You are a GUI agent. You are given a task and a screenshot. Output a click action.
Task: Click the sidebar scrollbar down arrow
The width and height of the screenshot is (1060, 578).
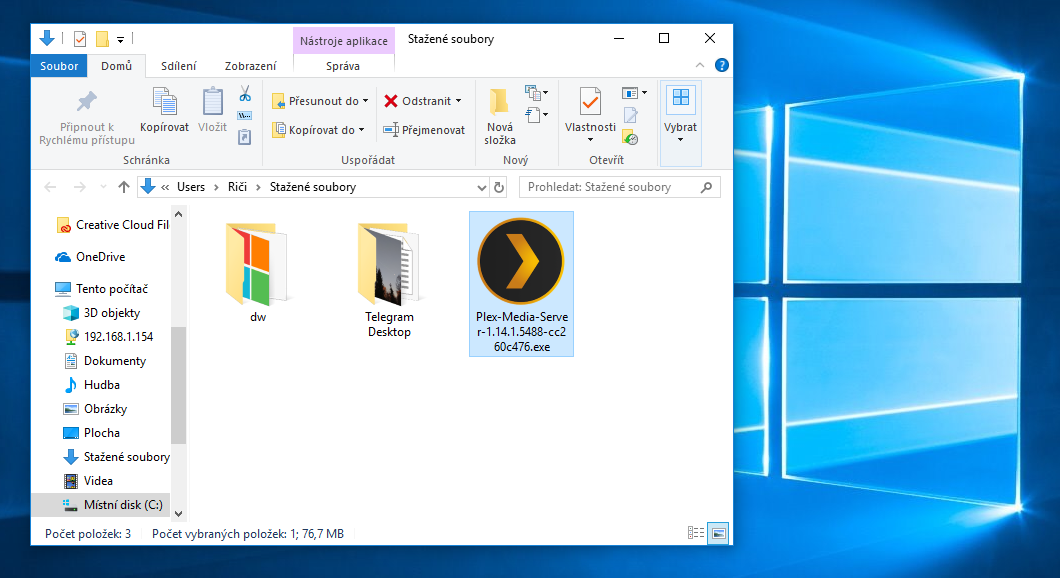(178, 514)
